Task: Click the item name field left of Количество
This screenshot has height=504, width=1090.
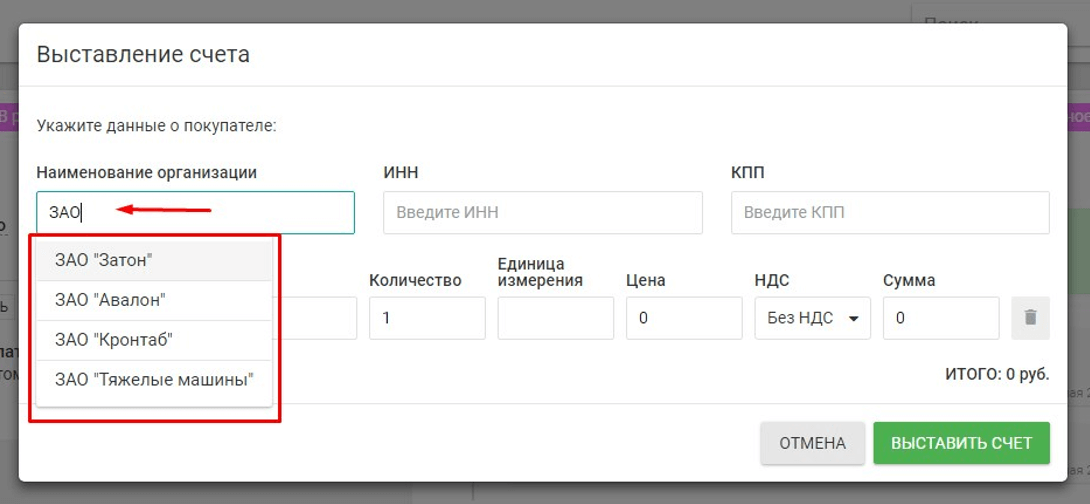Action: (317, 318)
